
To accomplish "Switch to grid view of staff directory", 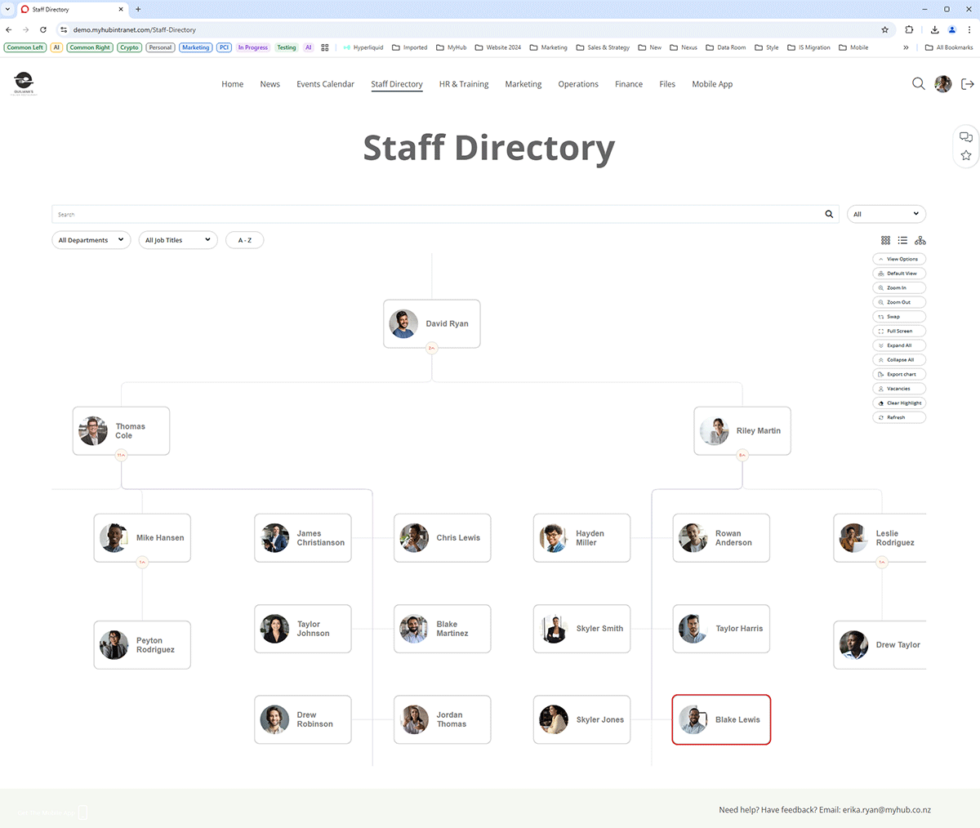I will (x=885, y=240).
